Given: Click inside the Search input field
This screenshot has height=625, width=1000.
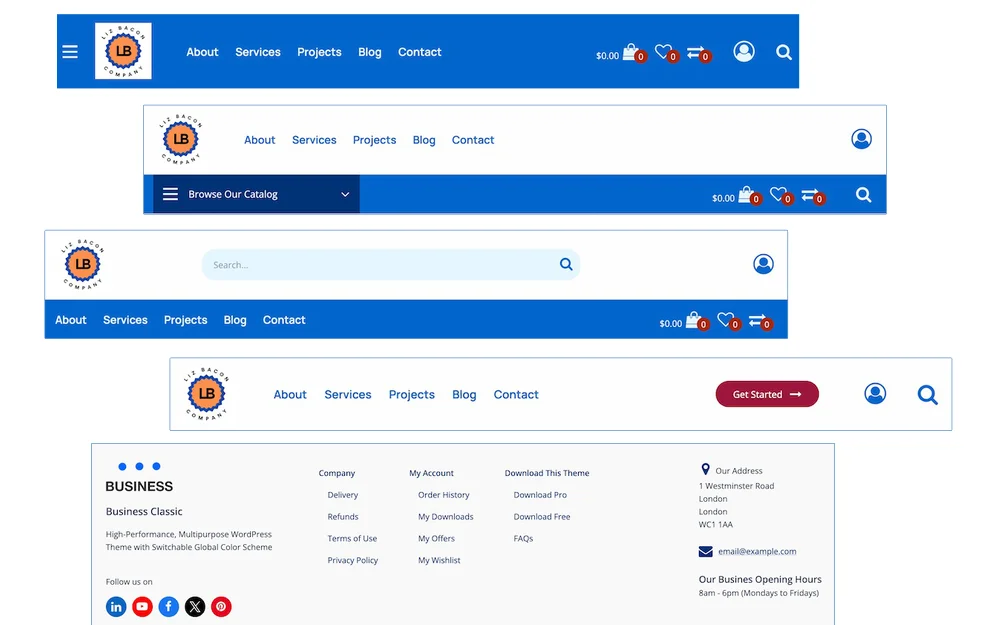Looking at the screenshot, I should [390, 264].
